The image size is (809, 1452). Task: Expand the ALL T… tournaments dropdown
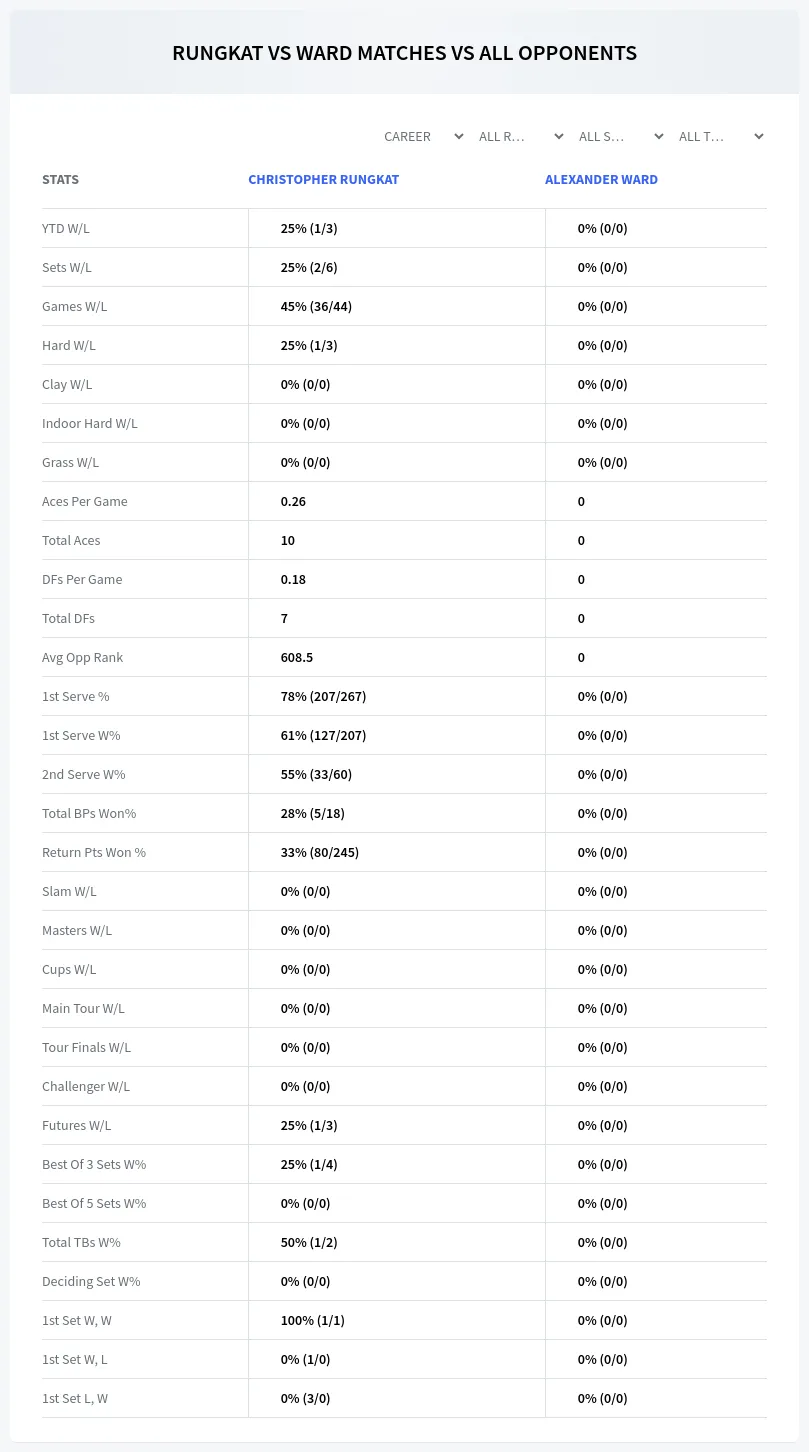721,136
